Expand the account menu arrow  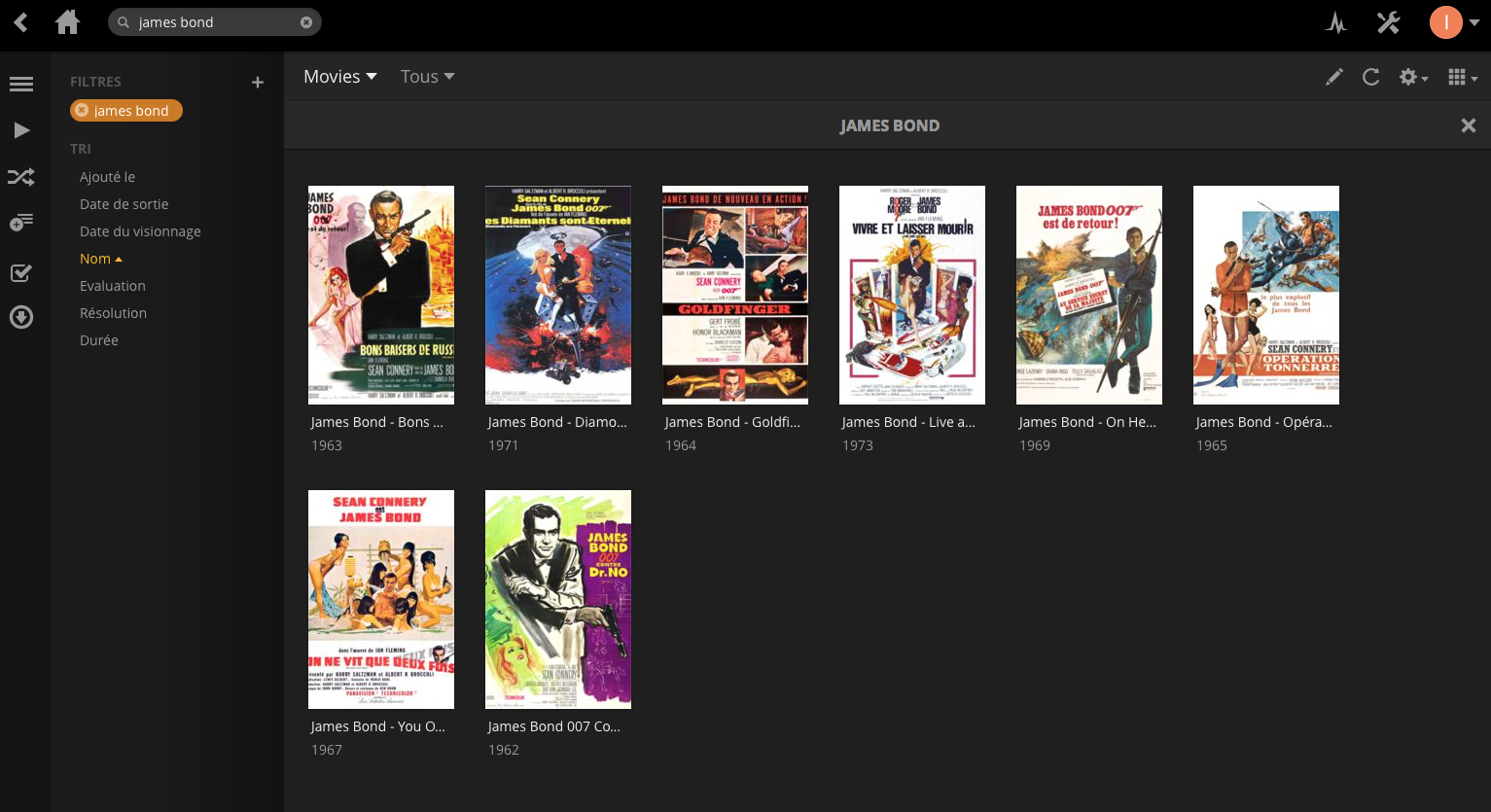coord(1474,22)
